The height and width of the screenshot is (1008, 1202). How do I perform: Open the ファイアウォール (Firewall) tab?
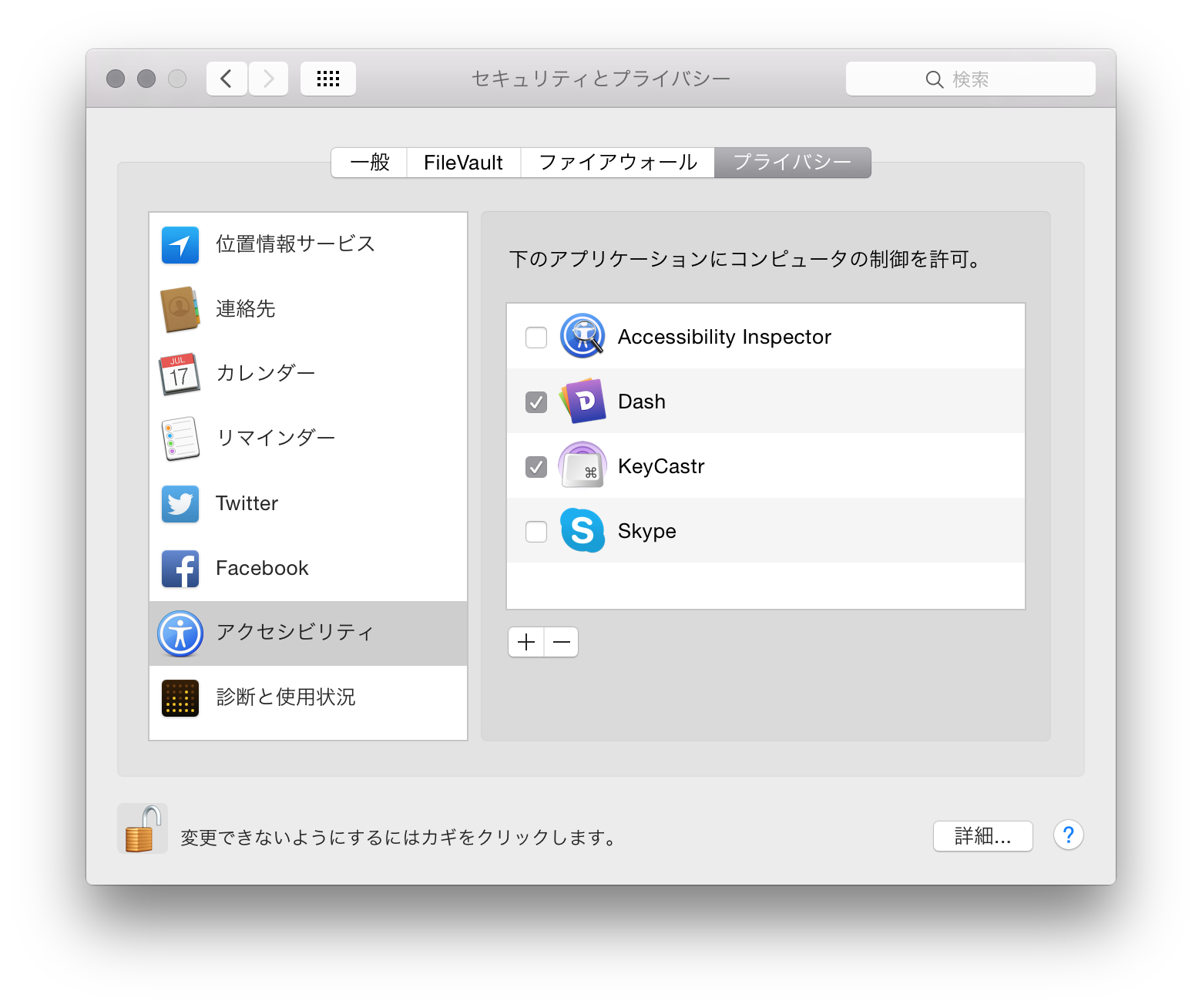tap(617, 163)
